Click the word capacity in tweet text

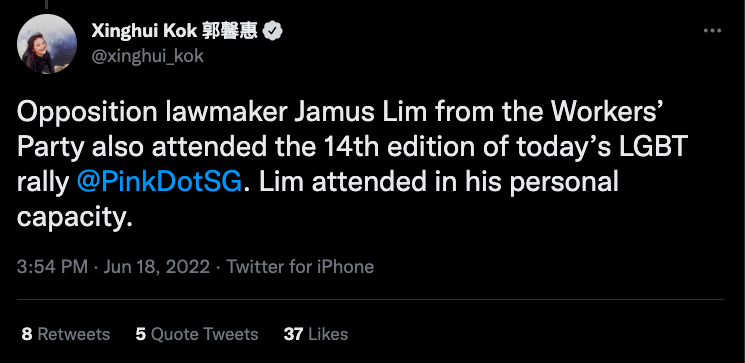pos(70,218)
